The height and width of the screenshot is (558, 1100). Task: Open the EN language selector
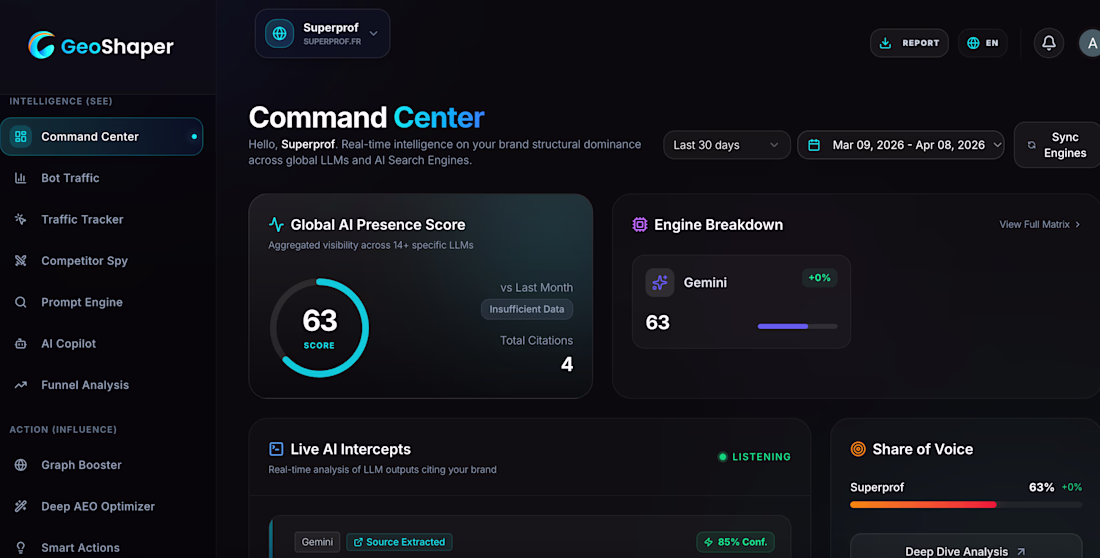(x=982, y=43)
